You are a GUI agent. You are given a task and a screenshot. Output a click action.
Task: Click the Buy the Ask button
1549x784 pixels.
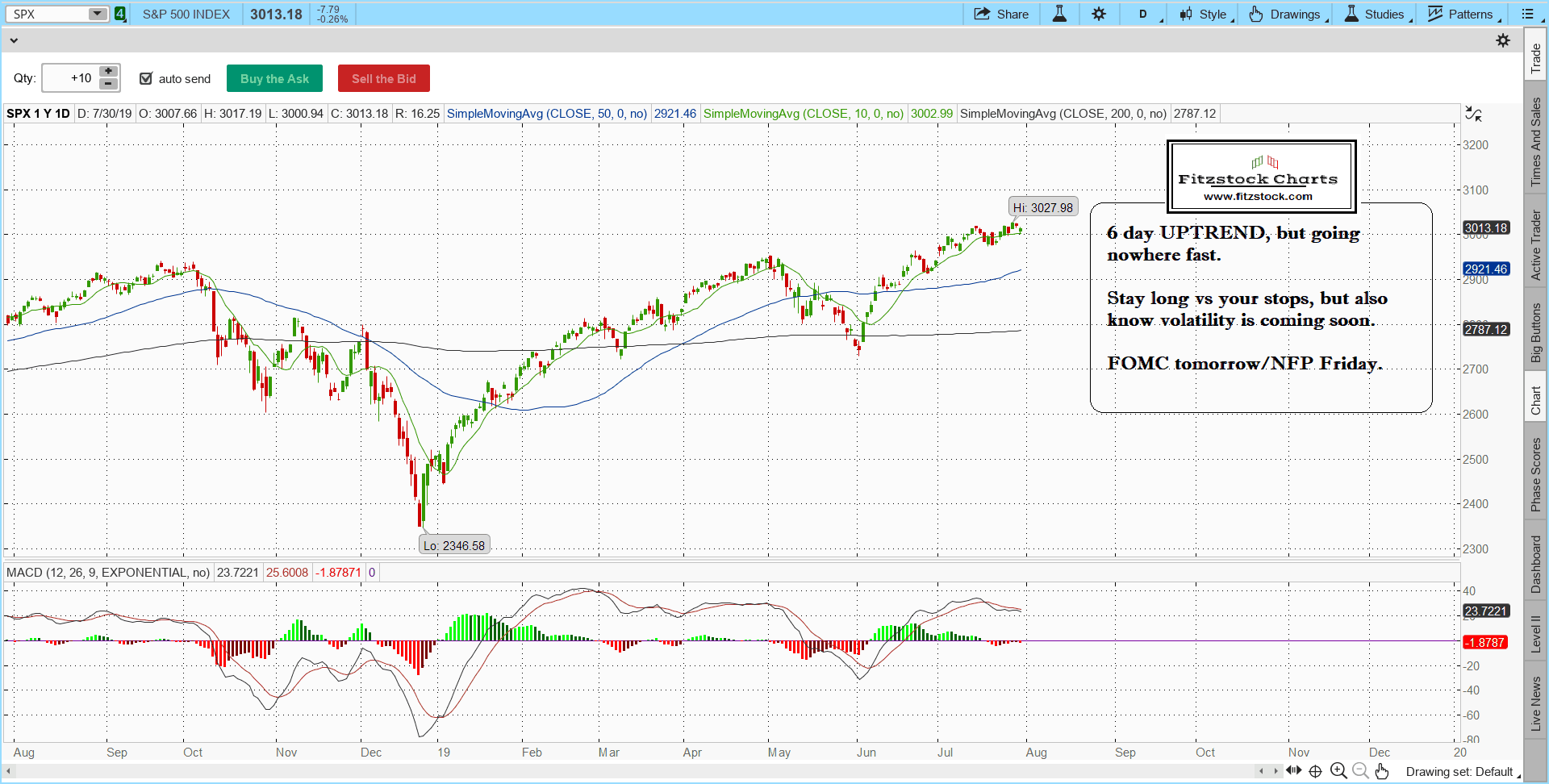274,78
